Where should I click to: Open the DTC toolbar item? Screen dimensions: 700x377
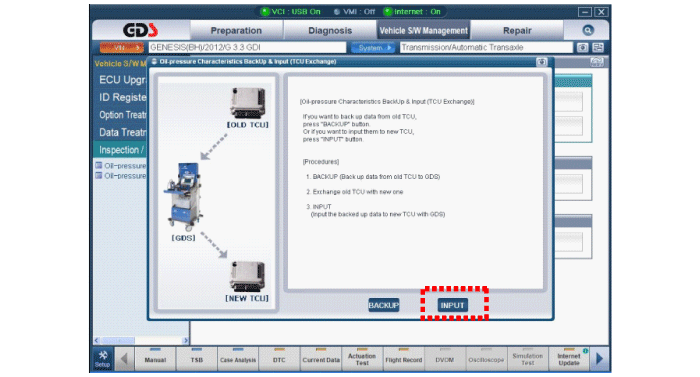[279, 359]
